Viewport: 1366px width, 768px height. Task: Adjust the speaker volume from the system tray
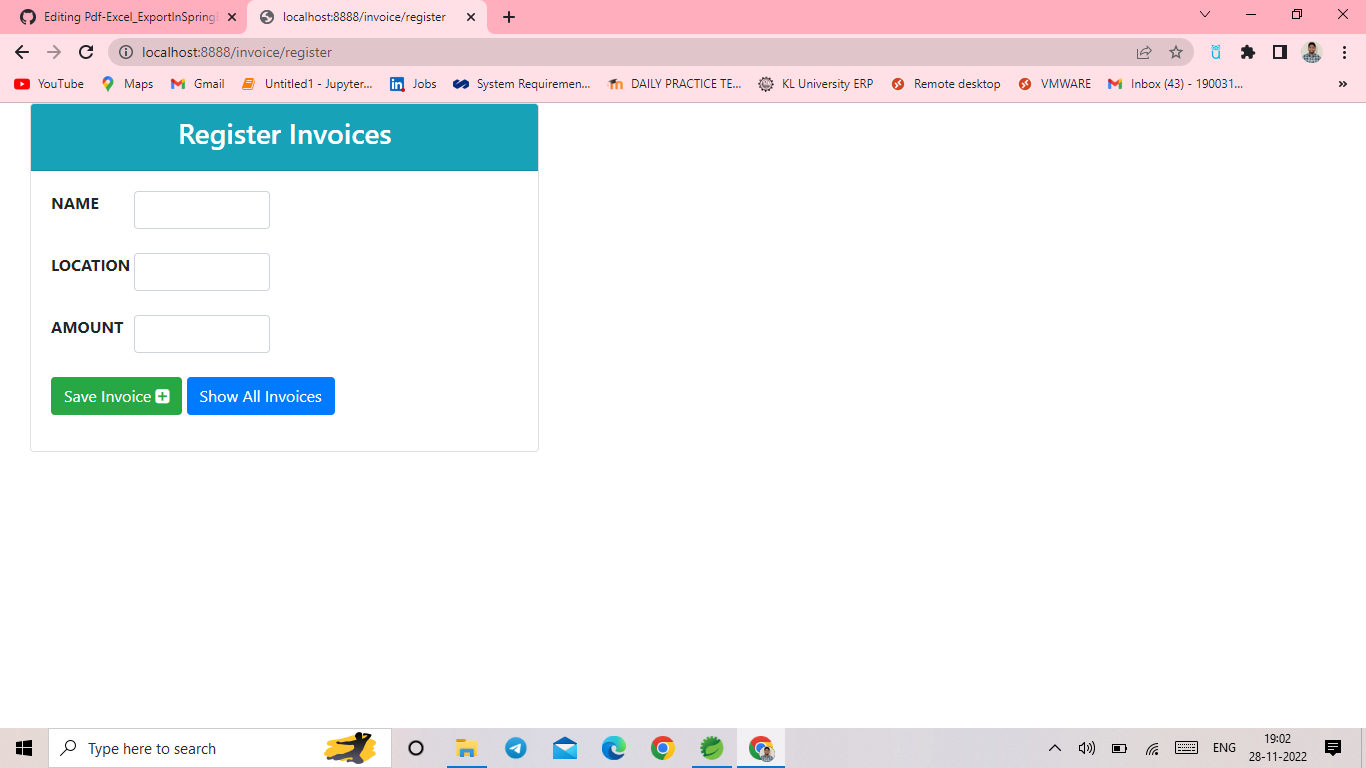pyautogui.click(x=1086, y=747)
